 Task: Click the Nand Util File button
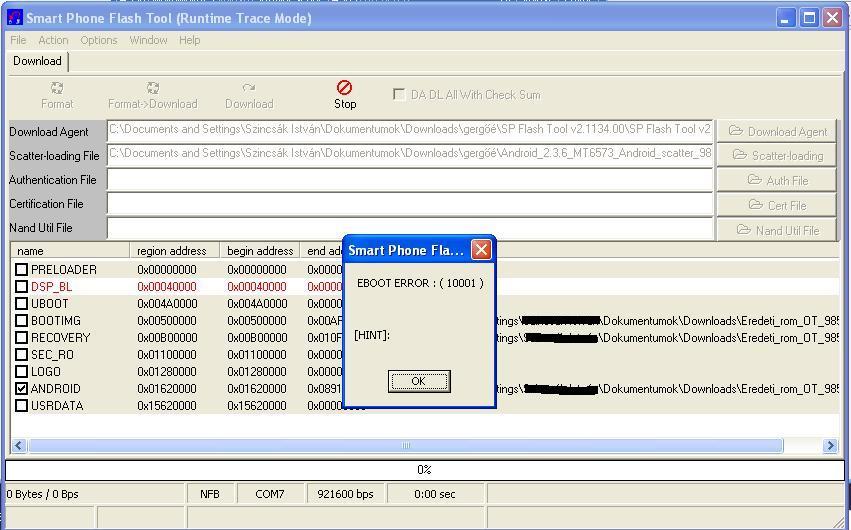(x=776, y=230)
